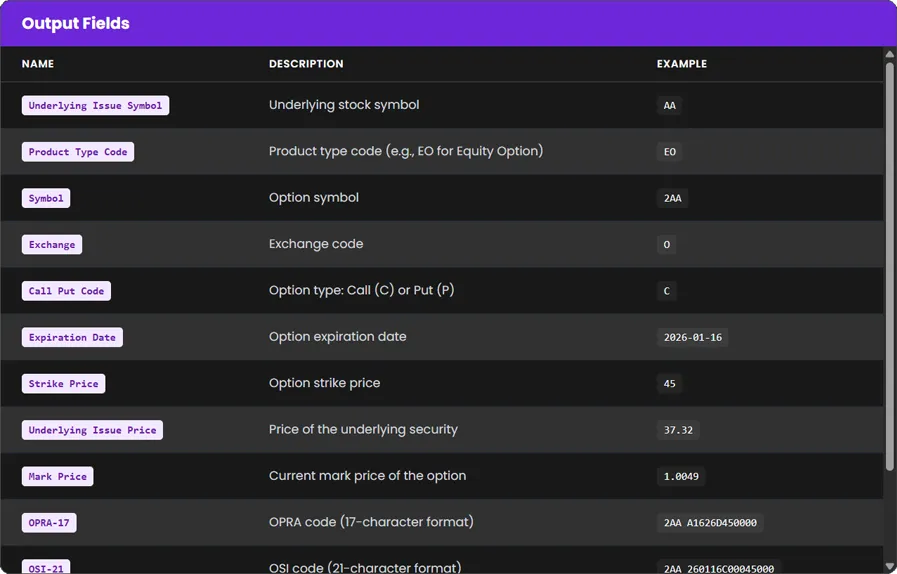
Task: Click the vertical scrollbar thumb
Action: coord(890,266)
